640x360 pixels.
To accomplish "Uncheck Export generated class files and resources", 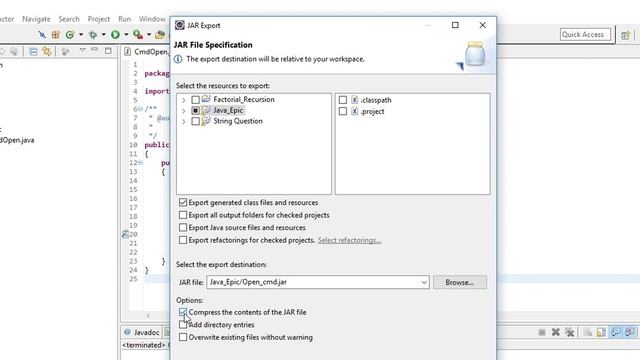I will [183, 202].
